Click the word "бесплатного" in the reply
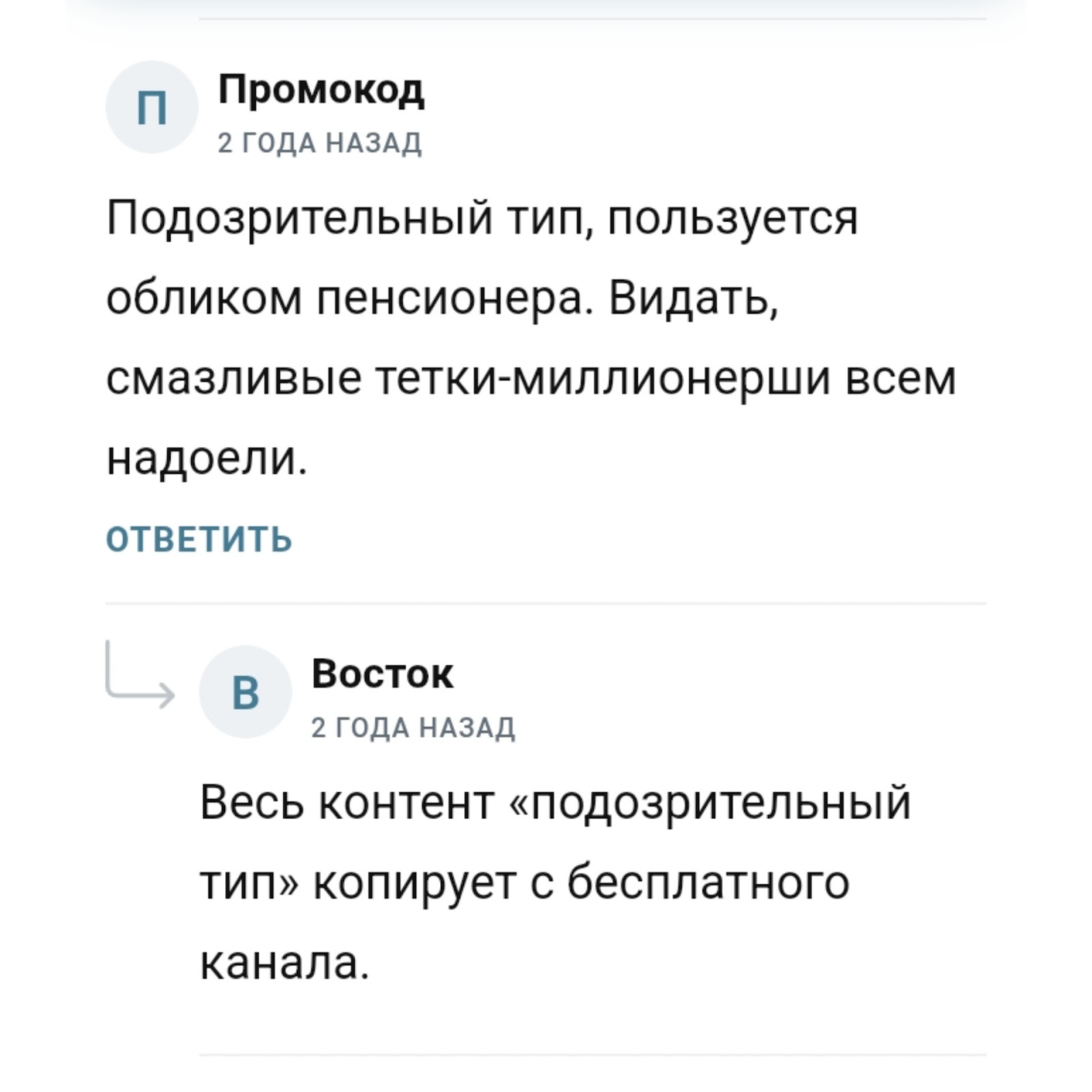Viewport: 1092px width, 1092px height. (708, 882)
